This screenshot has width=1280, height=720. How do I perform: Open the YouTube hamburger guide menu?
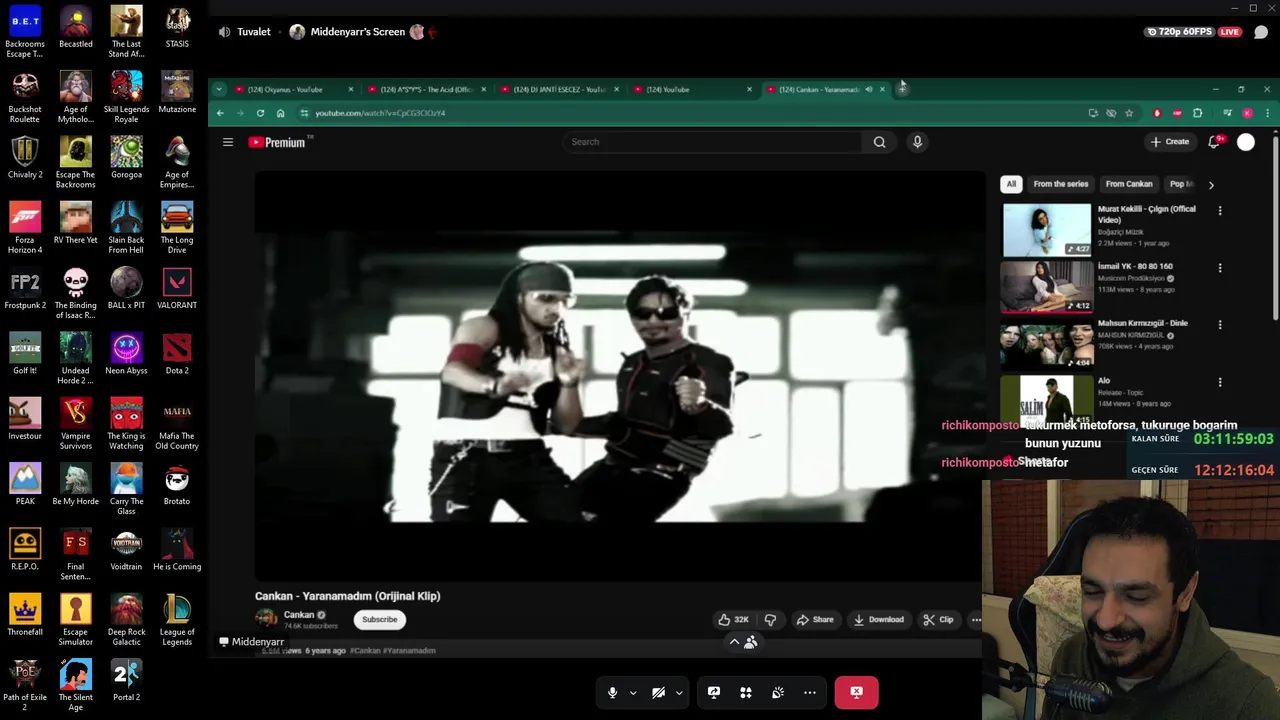click(x=228, y=142)
